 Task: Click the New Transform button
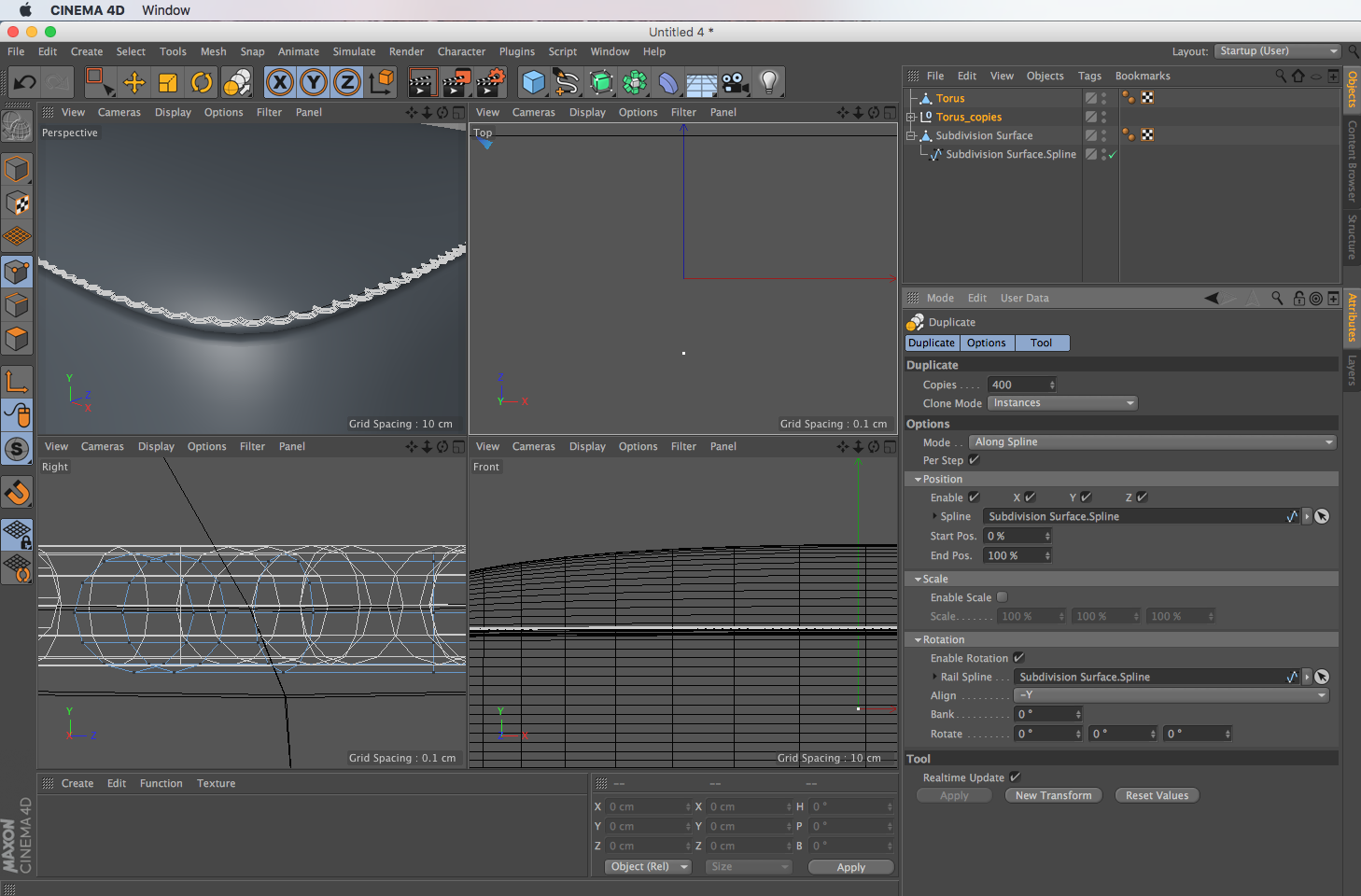pyautogui.click(x=1053, y=796)
